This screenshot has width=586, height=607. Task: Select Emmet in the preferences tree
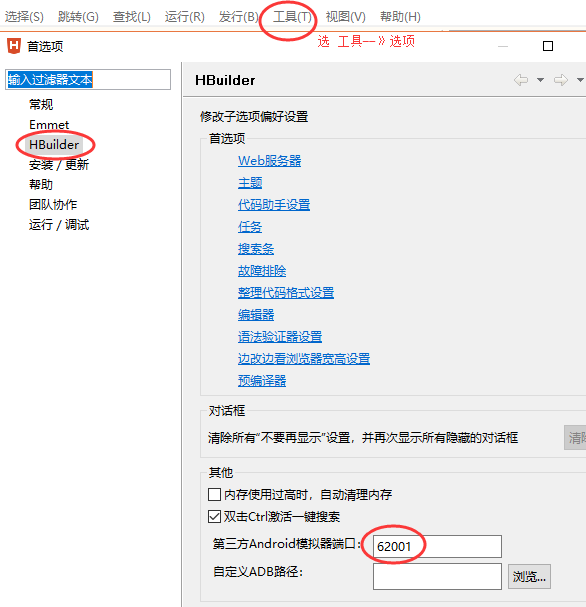tap(49, 125)
